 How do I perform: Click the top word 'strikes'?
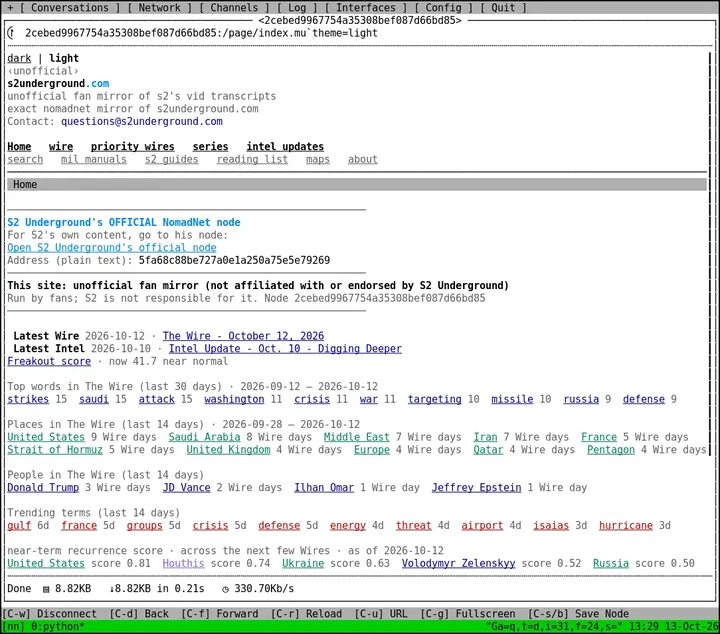[28, 399]
